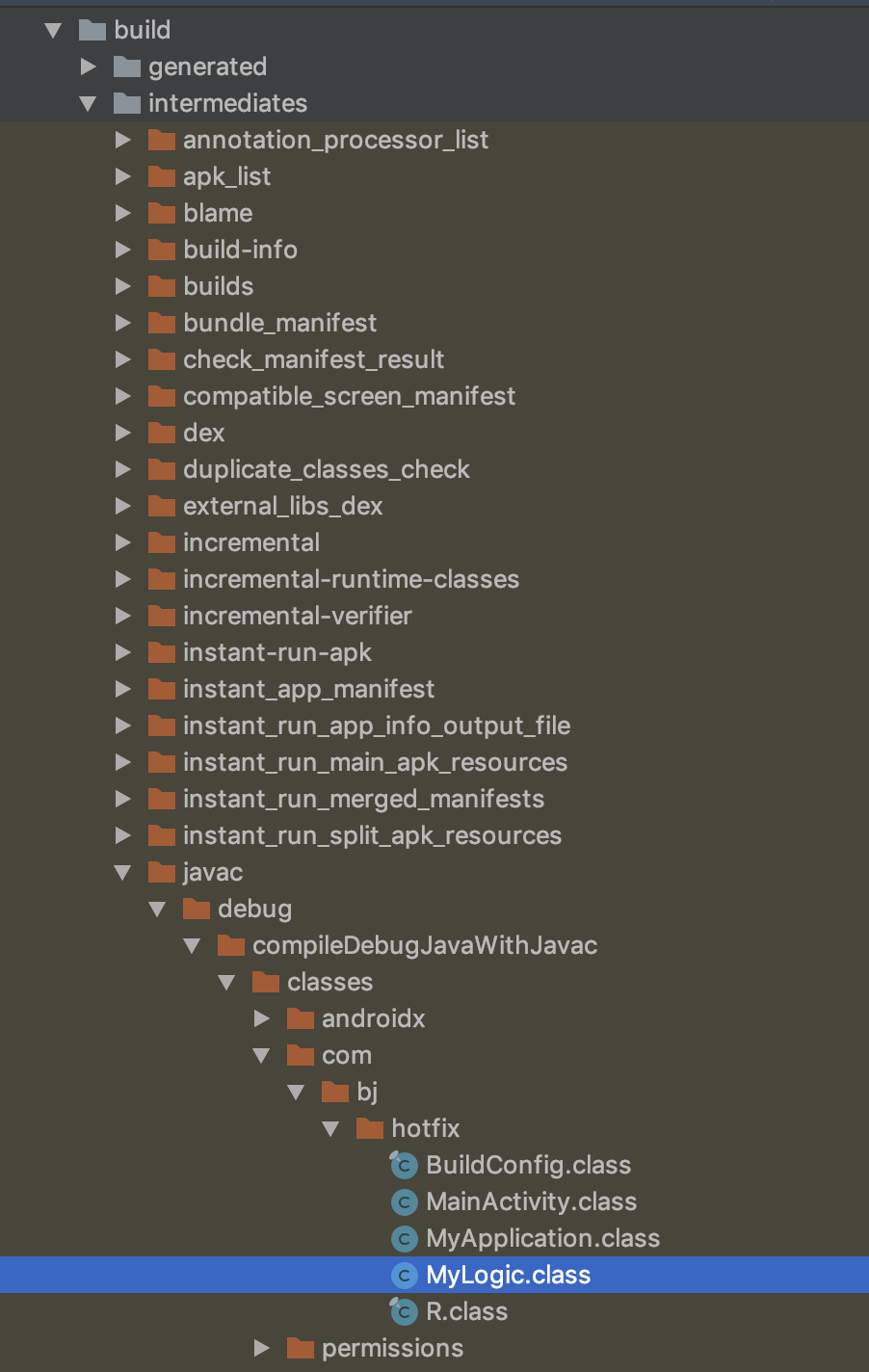
Task: Click the R.class file icon
Action: (404, 1311)
